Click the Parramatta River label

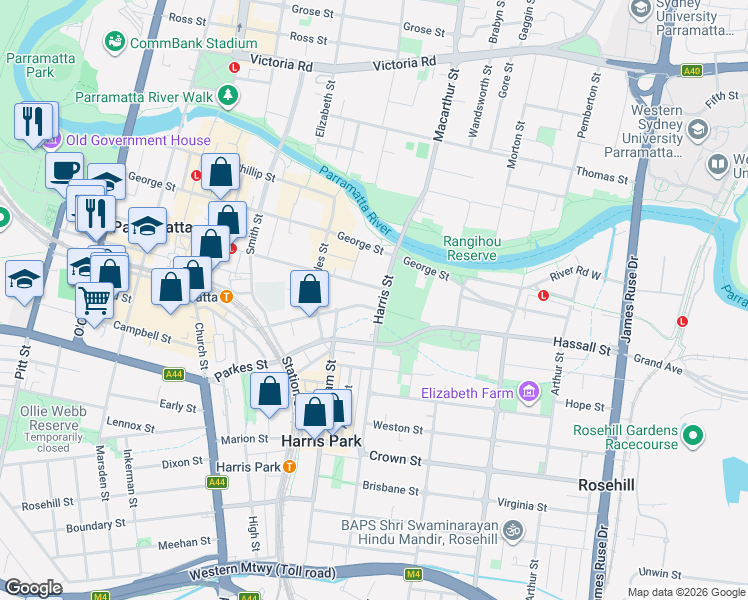coord(355,201)
